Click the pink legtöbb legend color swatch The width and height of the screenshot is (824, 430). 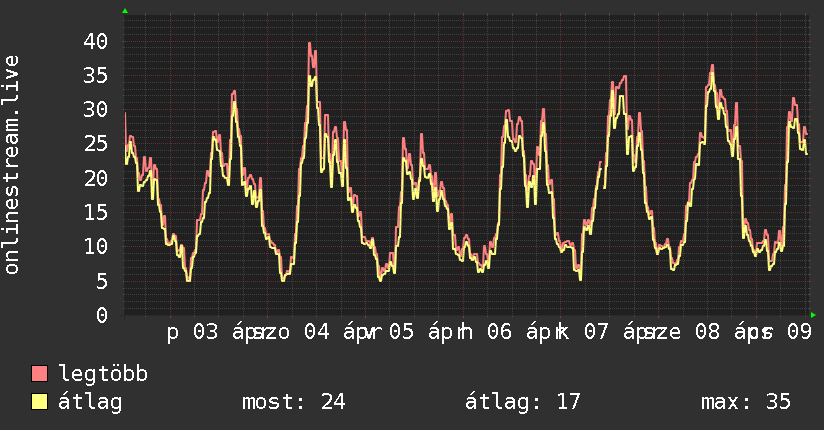[39, 374]
